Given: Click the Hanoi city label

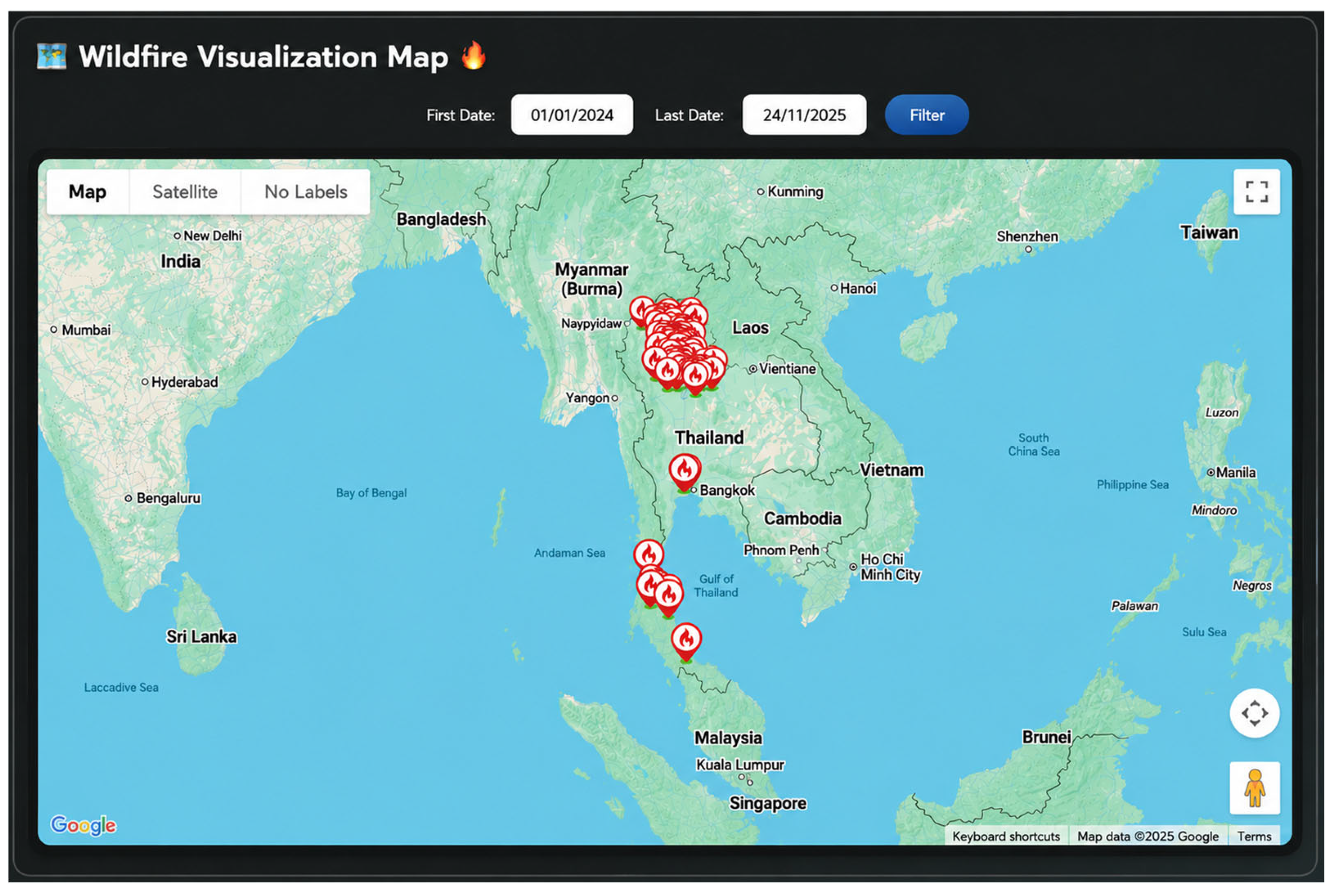Looking at the screenshot, I should [857, 288].
